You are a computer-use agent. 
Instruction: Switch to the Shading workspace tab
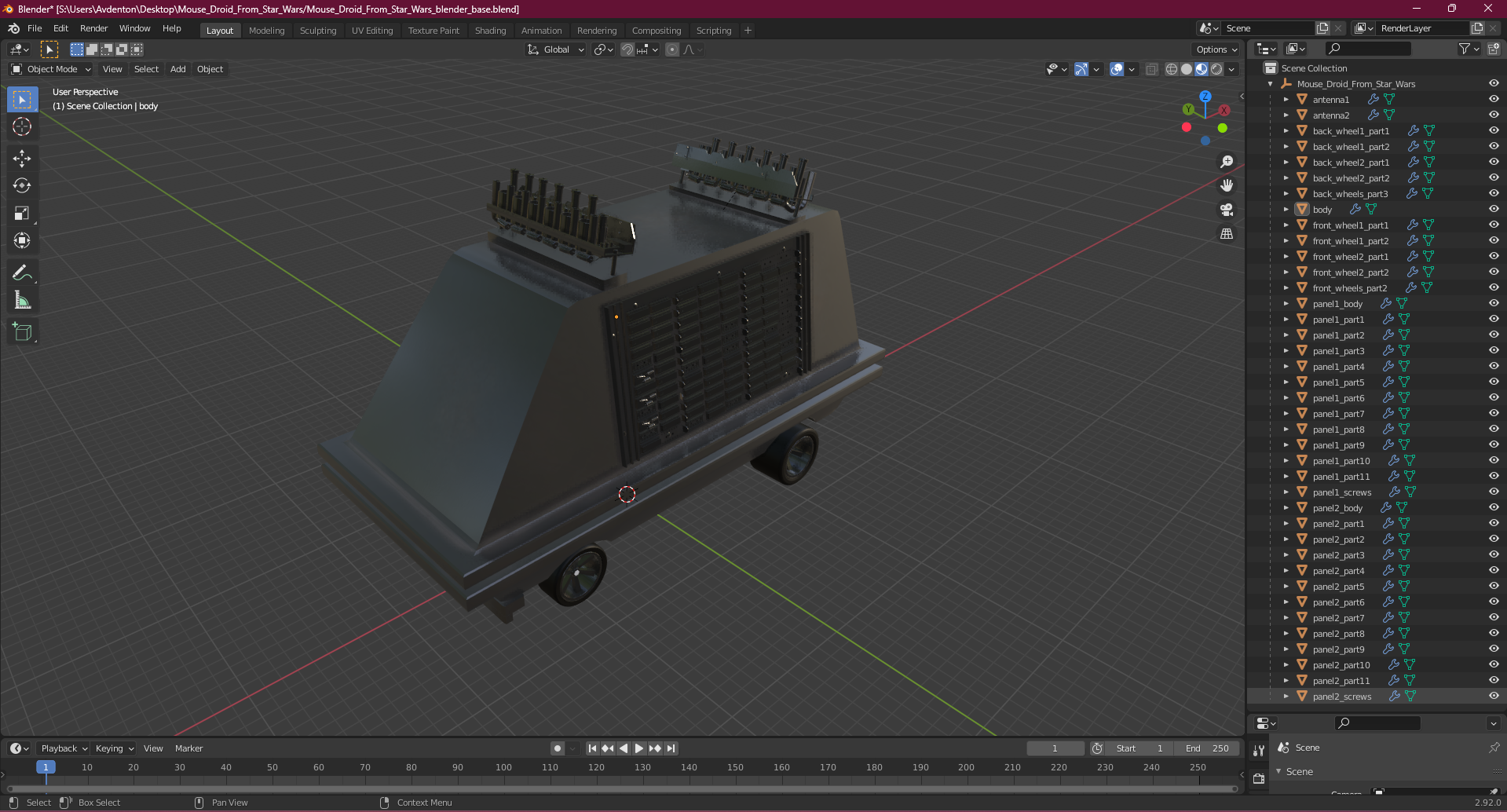pos(490,31)
